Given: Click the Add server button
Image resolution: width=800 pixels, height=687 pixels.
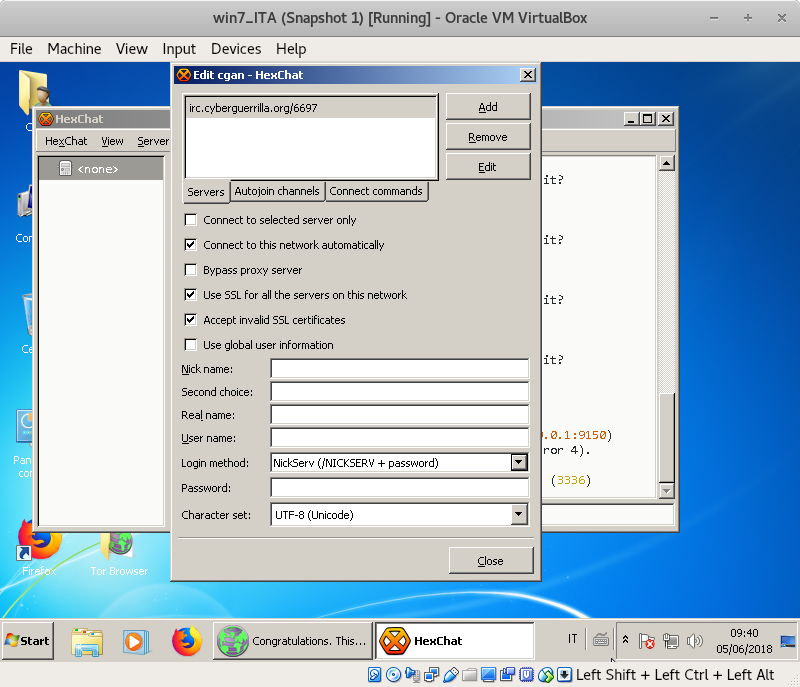Looking at the screenshot, I should 488,107.
